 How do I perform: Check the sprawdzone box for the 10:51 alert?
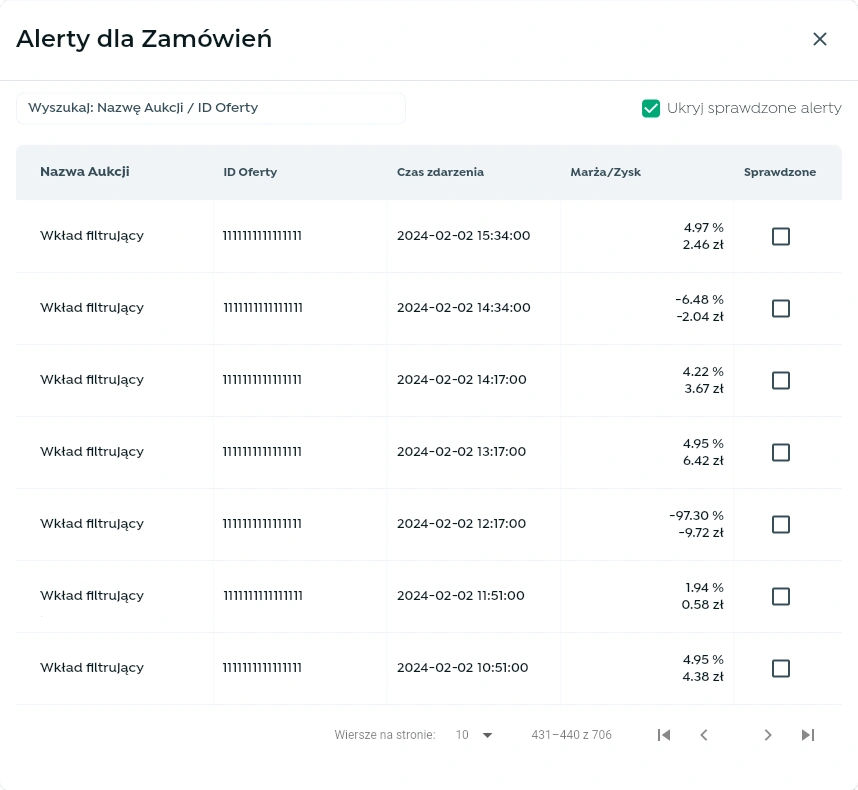coord(781,668)
